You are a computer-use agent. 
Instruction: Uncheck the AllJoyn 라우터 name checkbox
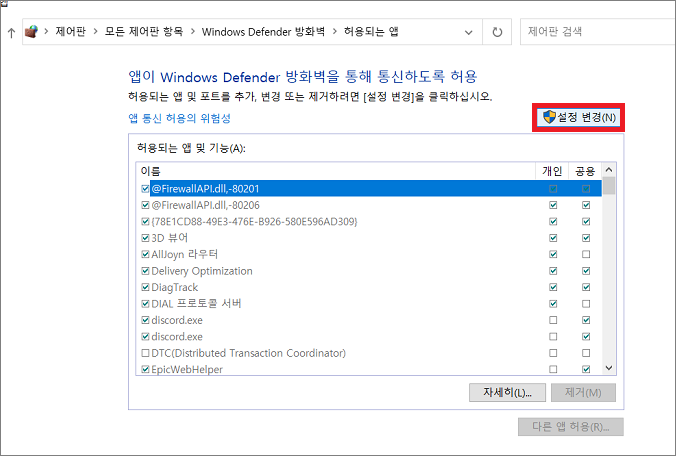tap(145, 254)
